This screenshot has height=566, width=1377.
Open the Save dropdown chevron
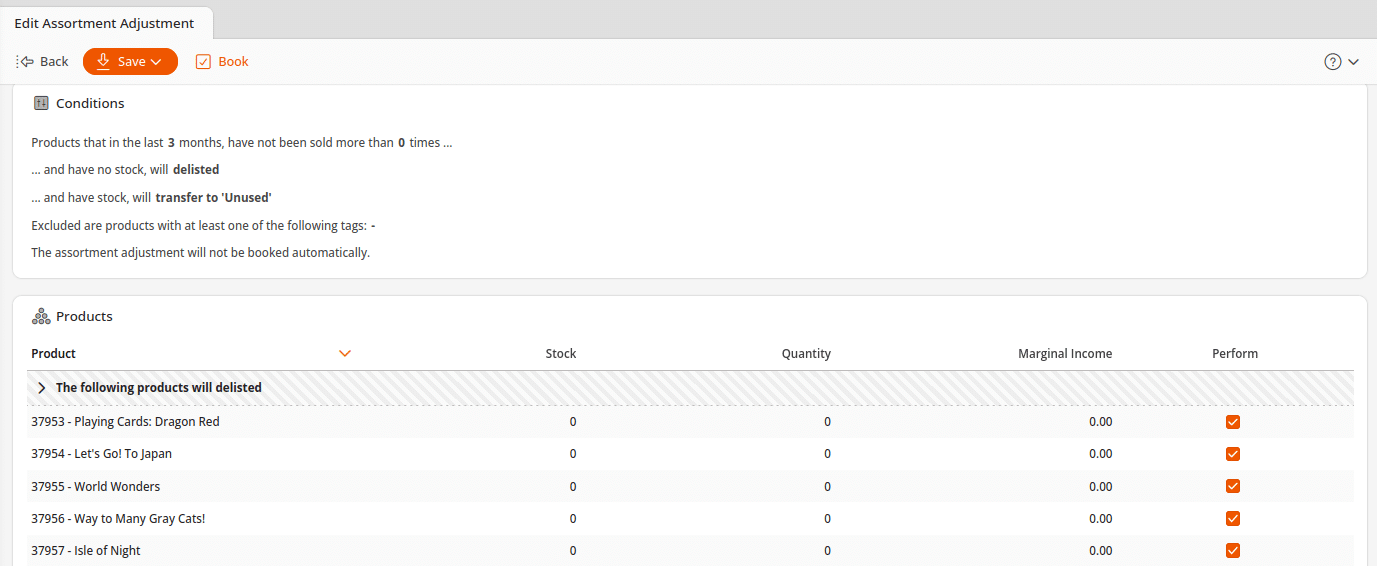(x=156, y=62)
